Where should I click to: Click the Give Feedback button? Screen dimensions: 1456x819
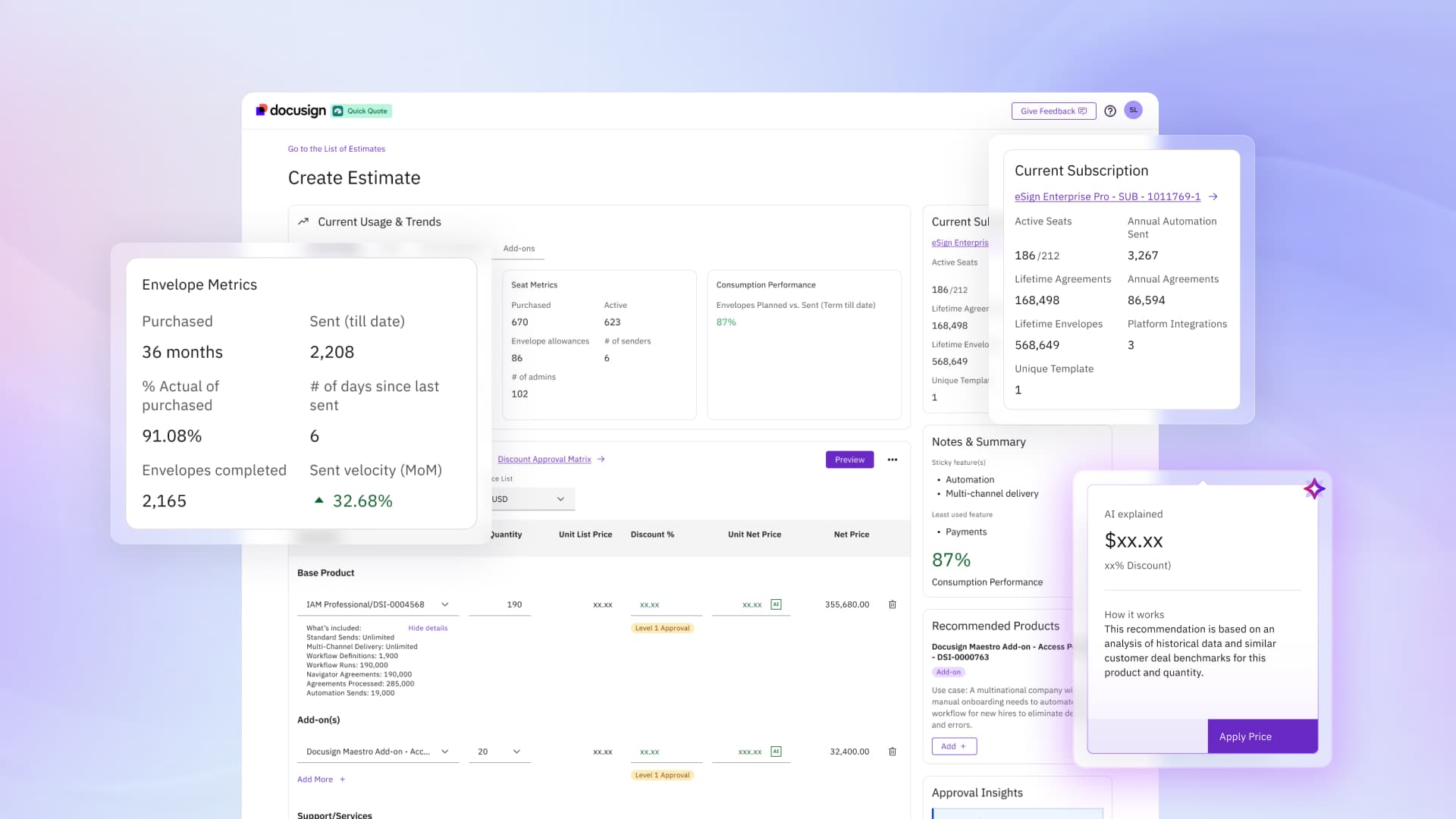1053,111
